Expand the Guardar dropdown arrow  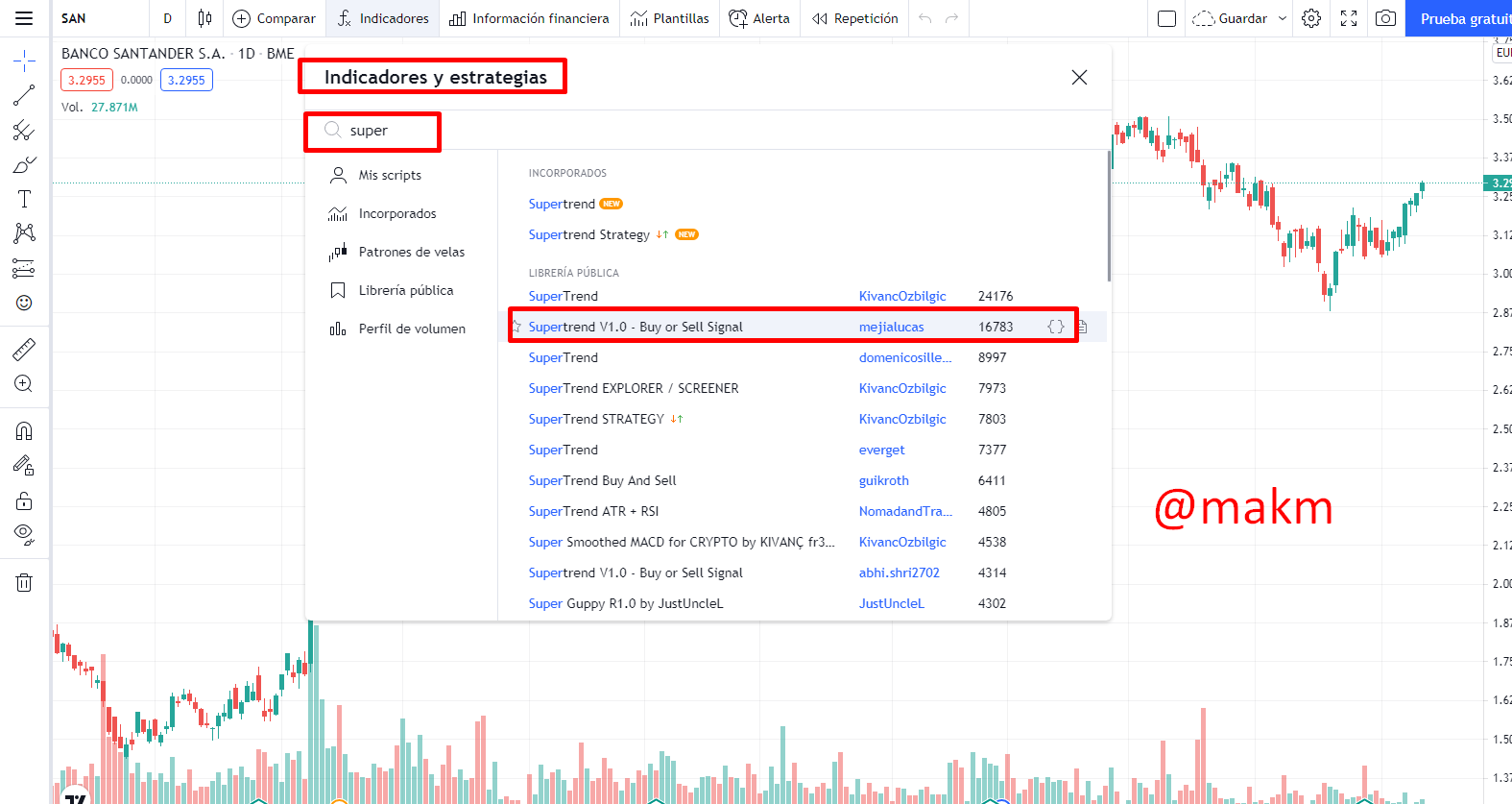[x=1283, y=18]
